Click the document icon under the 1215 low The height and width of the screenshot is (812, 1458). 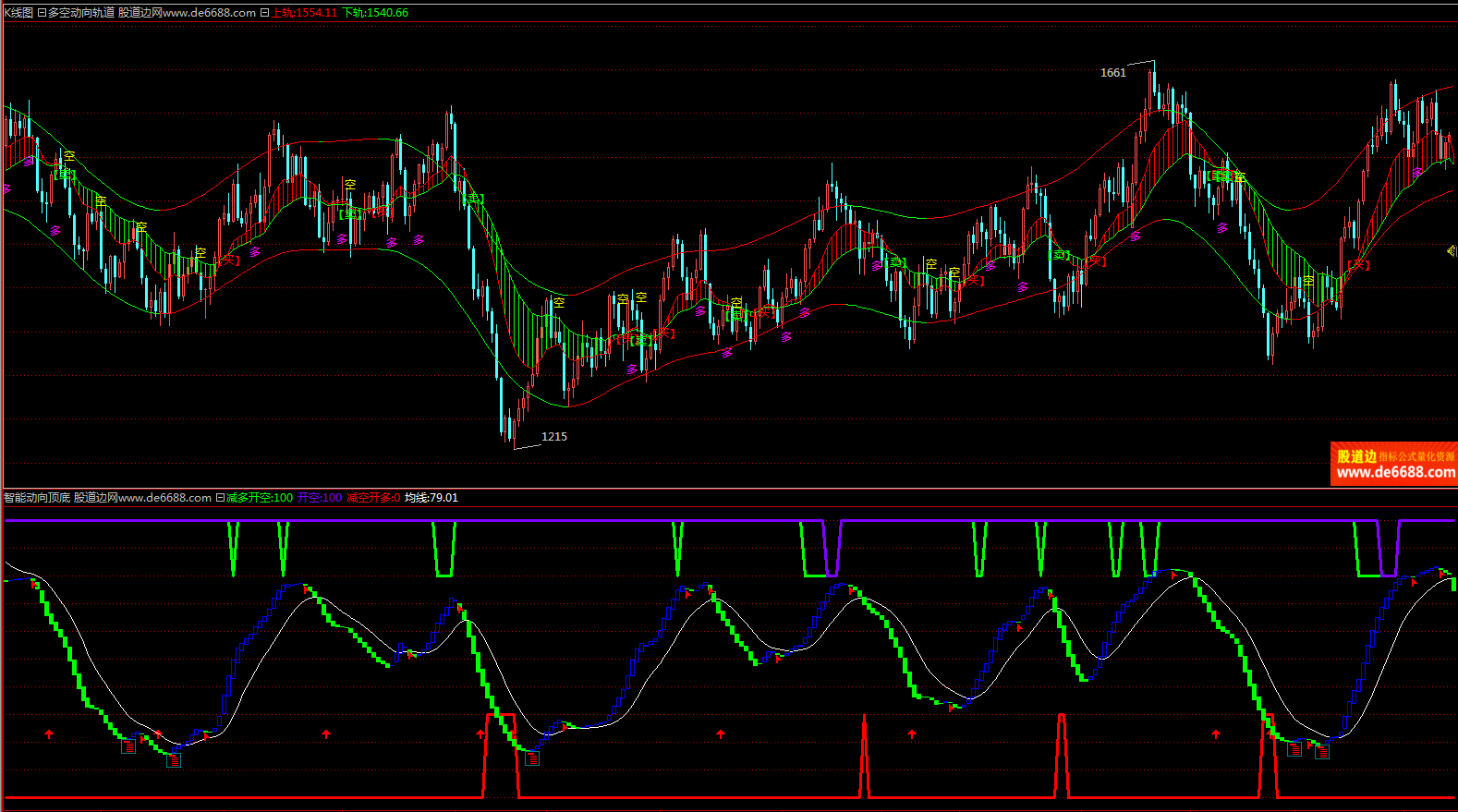click(532, 758)
